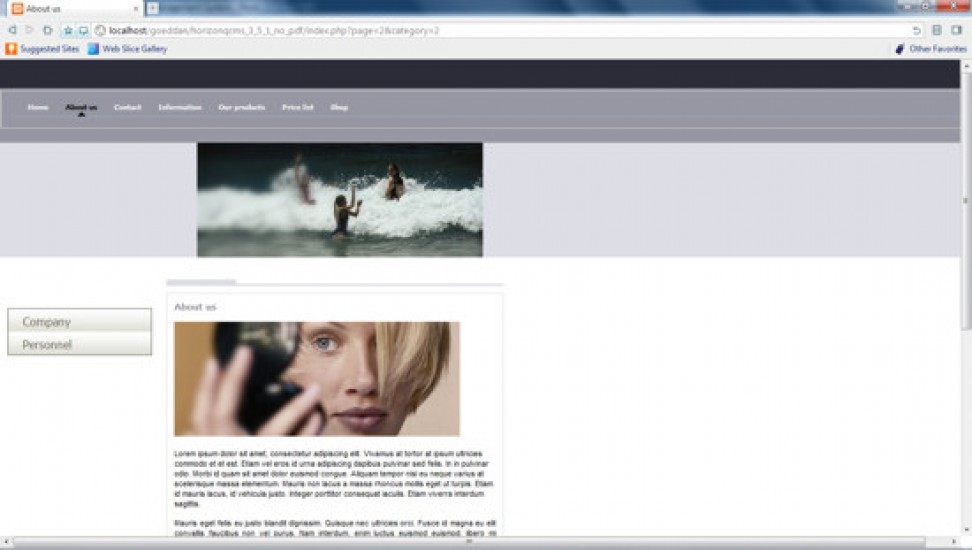Click the browser Forward arrow

[29, 30]
